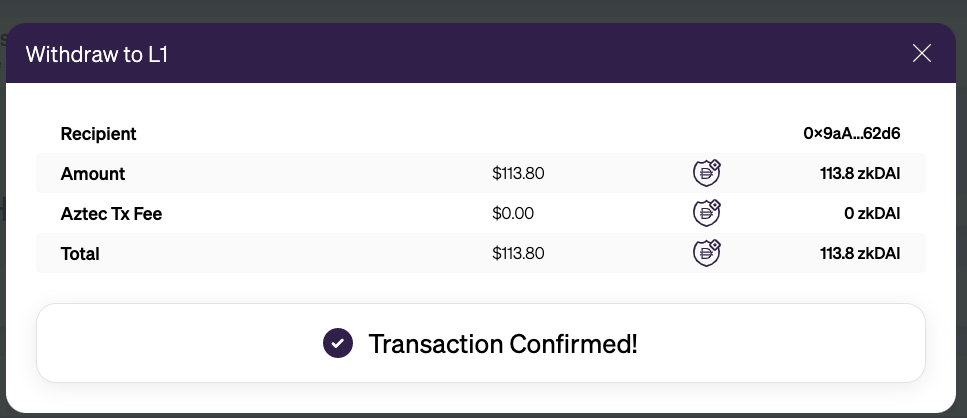Select the recipient address 0x9aA...62d6
967x418 pixels.
coord(852,133)
